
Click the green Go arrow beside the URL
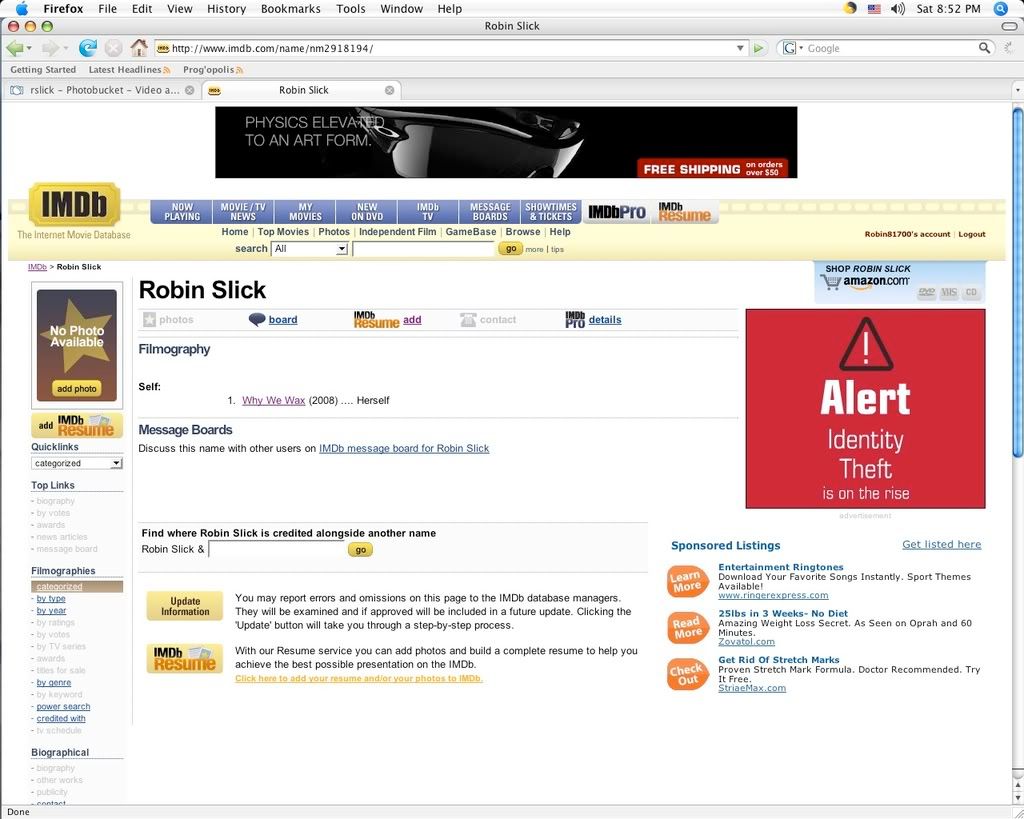click(x=759, y=48)
